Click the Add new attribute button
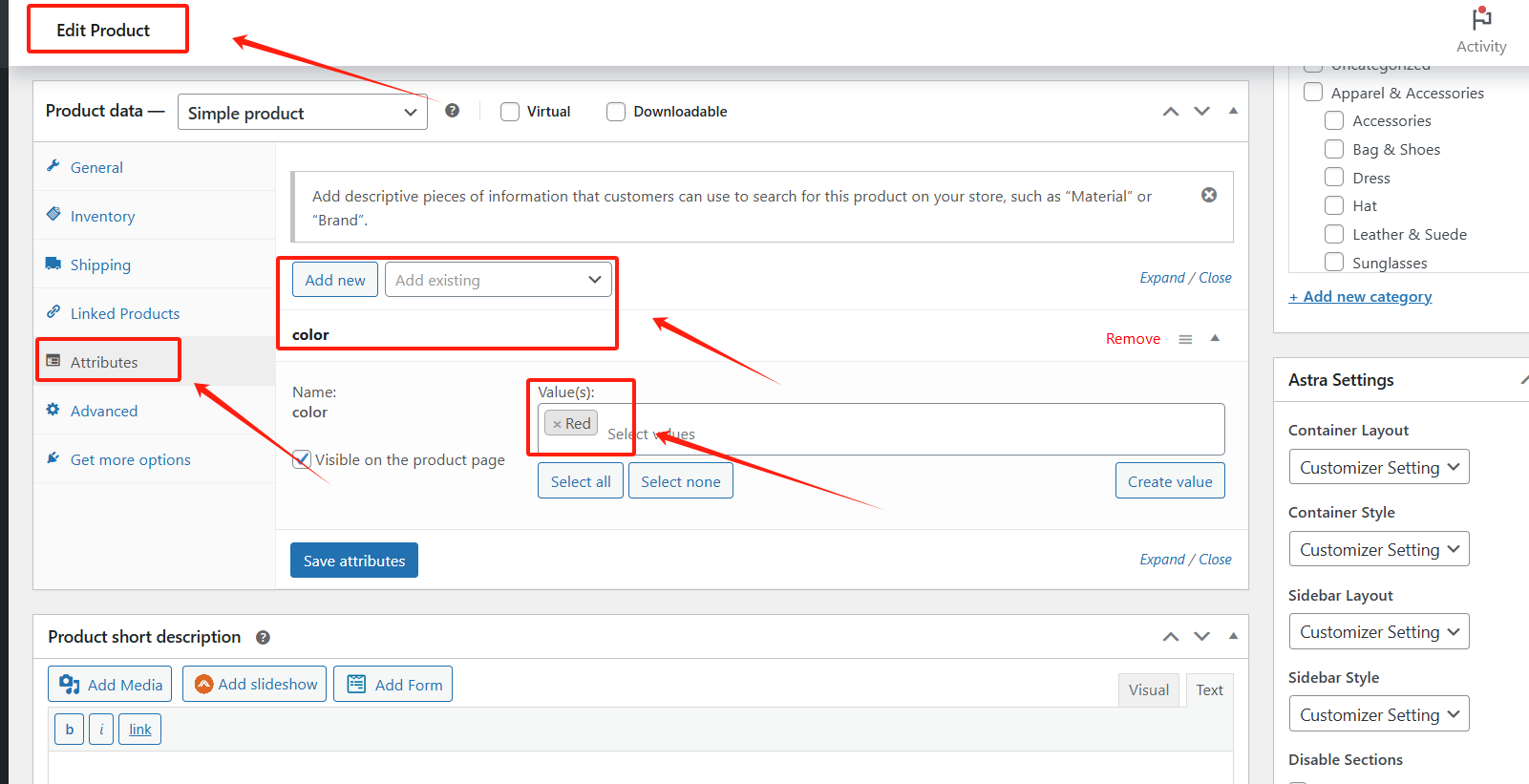This screenshot has height=784, width=1529. 335,280
